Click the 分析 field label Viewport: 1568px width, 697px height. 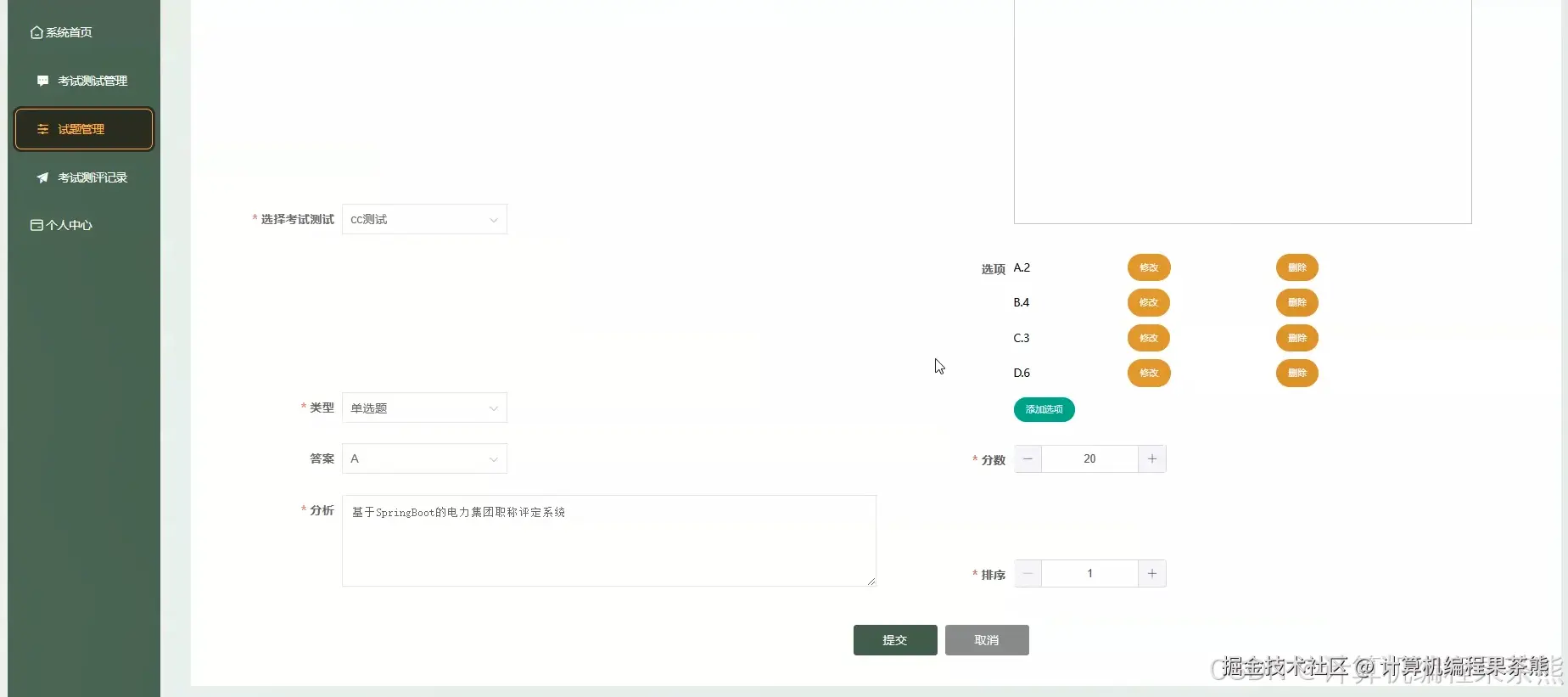pos(322,510)
